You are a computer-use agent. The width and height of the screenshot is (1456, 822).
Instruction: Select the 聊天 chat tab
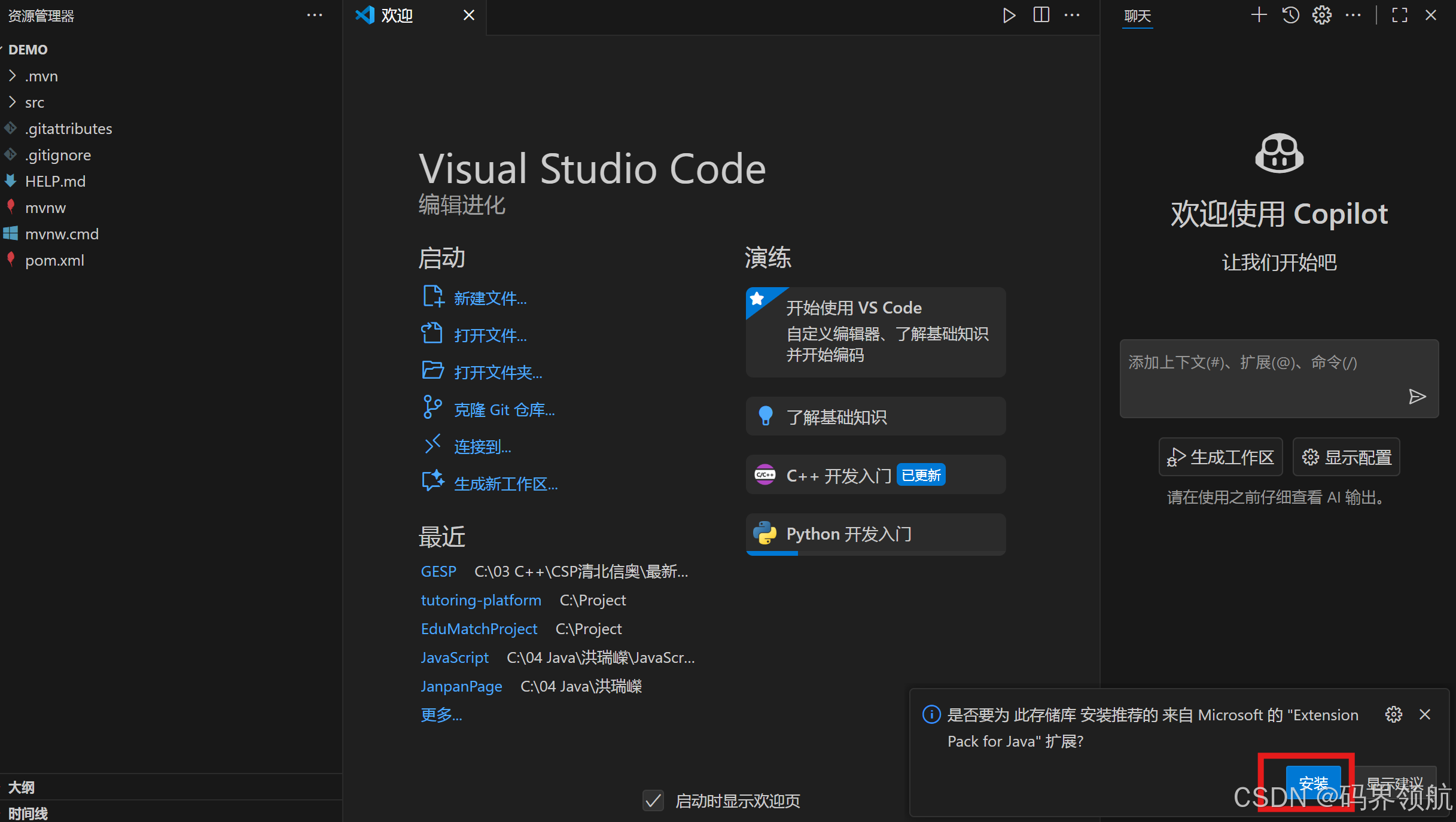click(x=1137, y=16)
